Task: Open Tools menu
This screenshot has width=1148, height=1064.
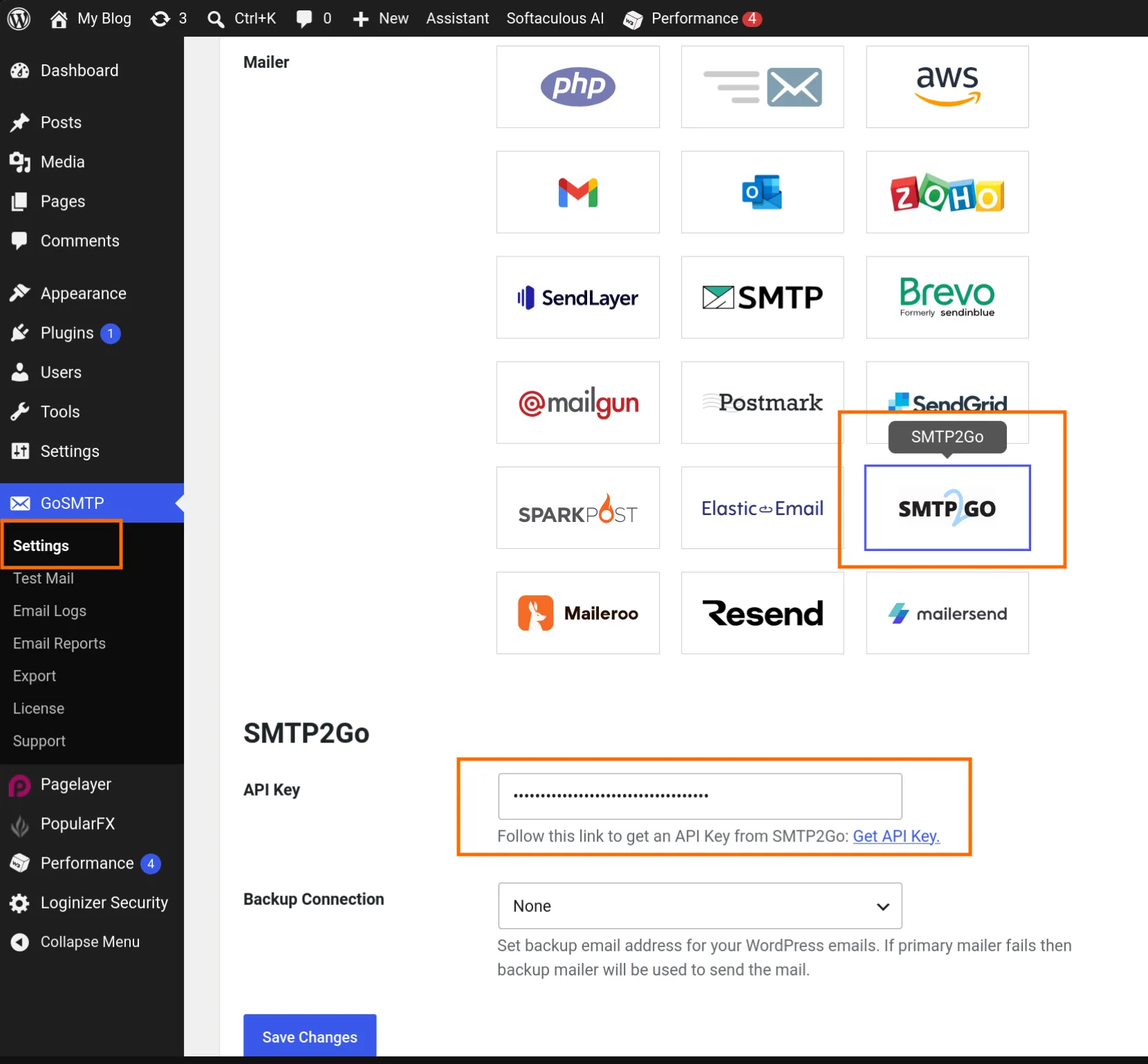Action: pyautogui.click(x=92, y=411)
